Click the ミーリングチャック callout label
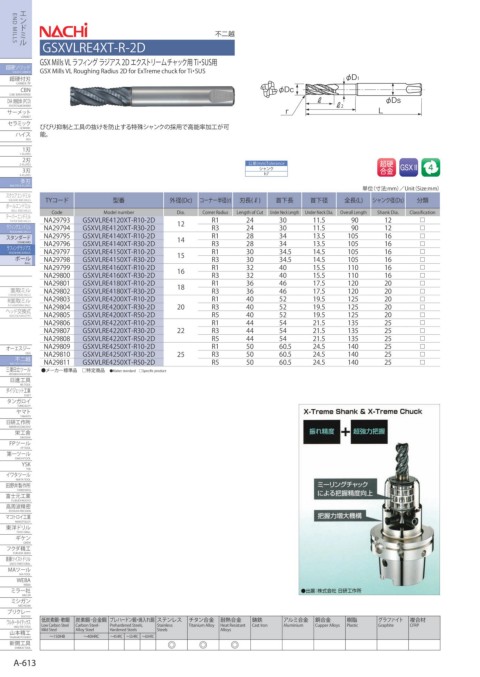Viewport: 480px width, 677px height. (345, 489)
